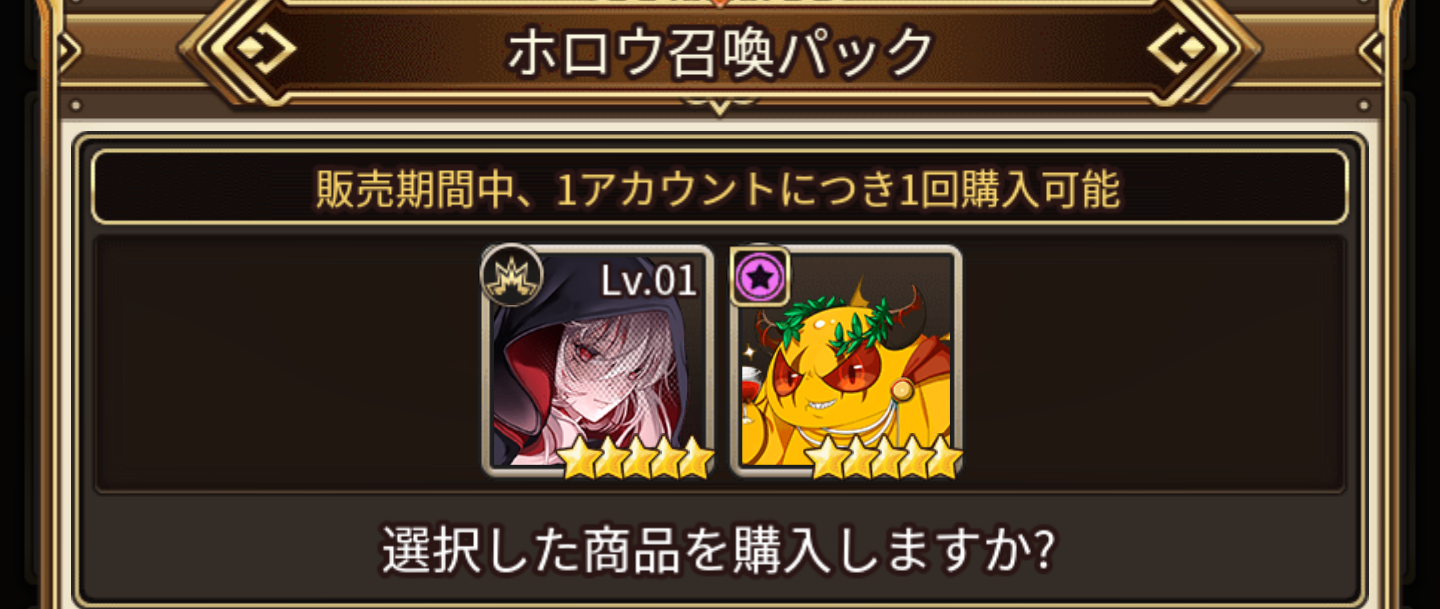The width and height of the screenshot is (1440, 609).
Task: Tap the five-star rating on the yellow monster
Action: point(883,459)
